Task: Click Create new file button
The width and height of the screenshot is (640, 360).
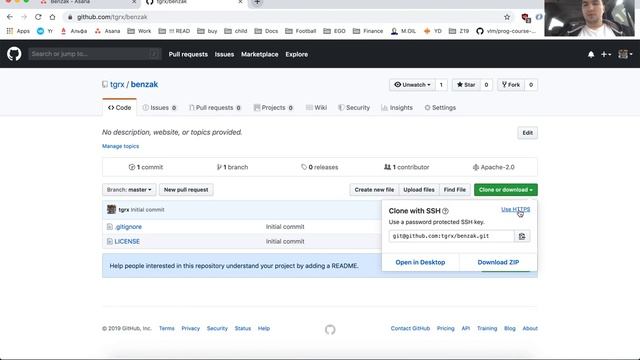Action: point(374,190)
